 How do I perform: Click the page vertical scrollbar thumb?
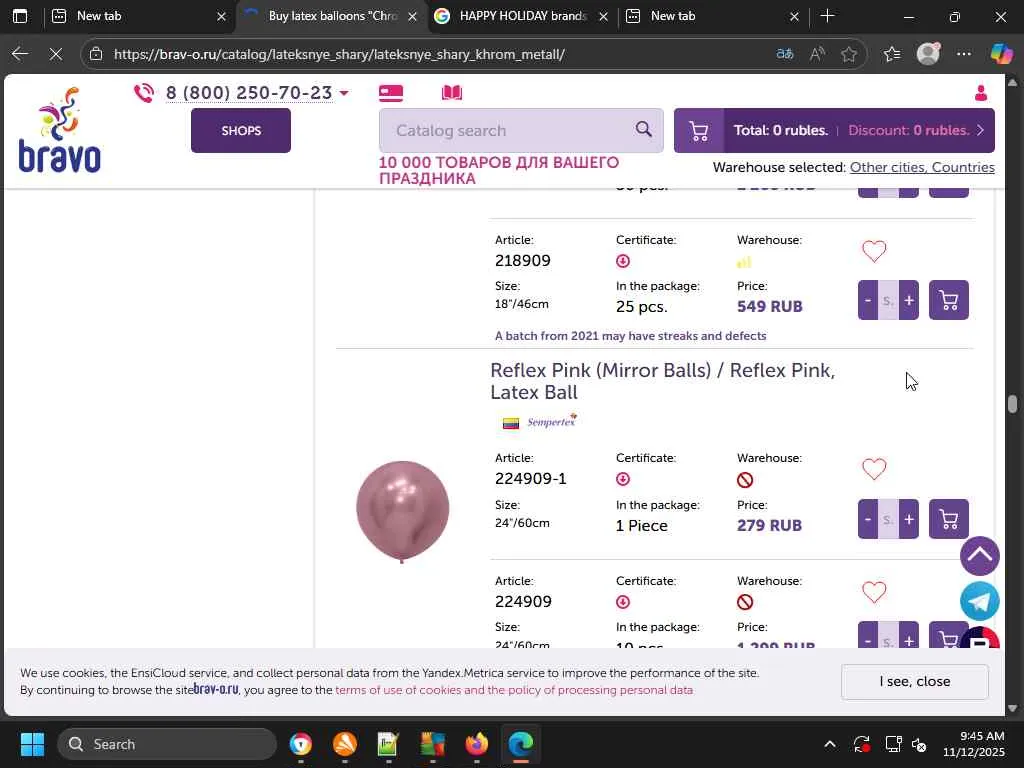click(x=1012, y=404)
